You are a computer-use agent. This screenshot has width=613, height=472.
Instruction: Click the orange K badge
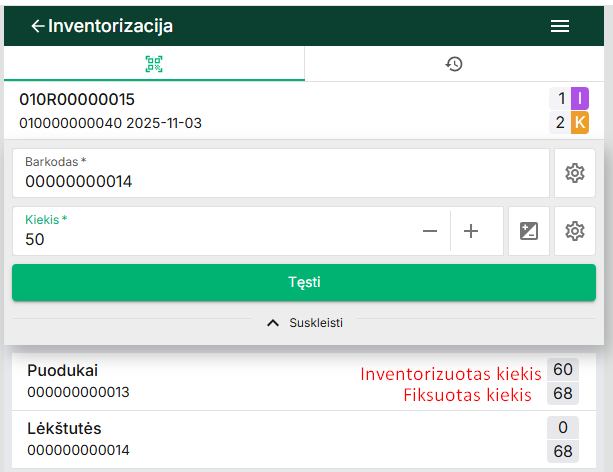click(x=580, y=123)
